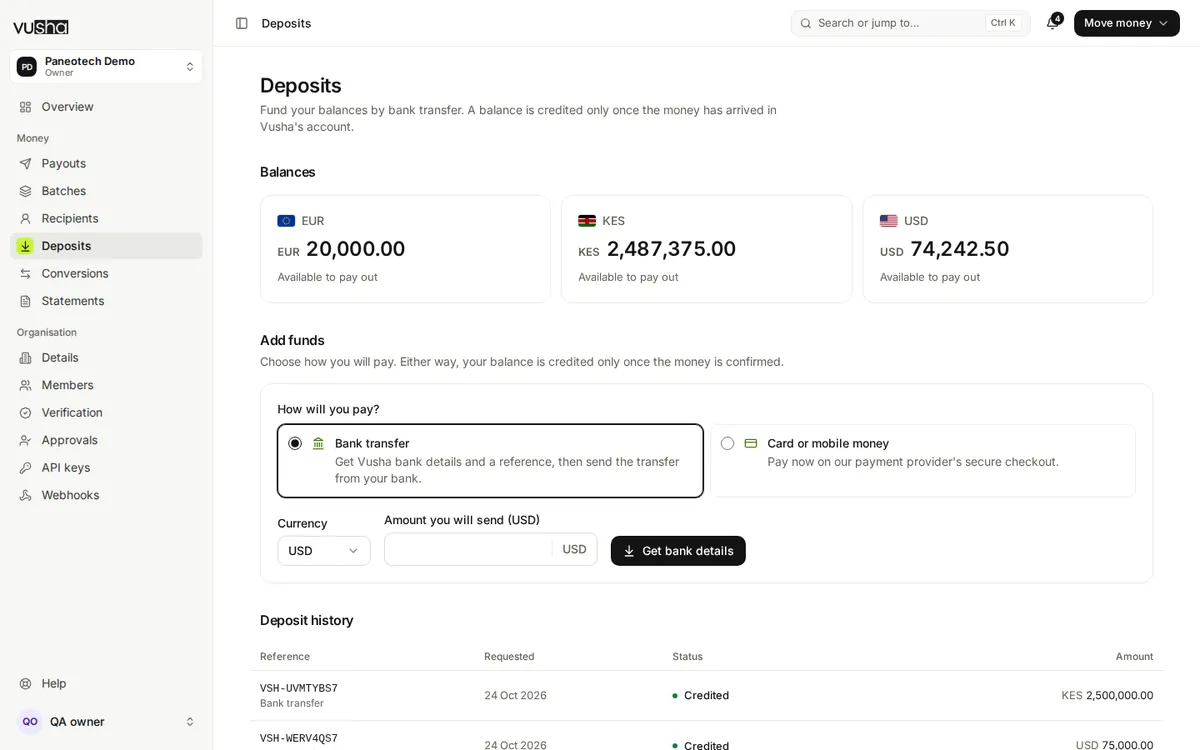Click the bank building icon
1200x750 pixels.
click(x=318, y=443)
